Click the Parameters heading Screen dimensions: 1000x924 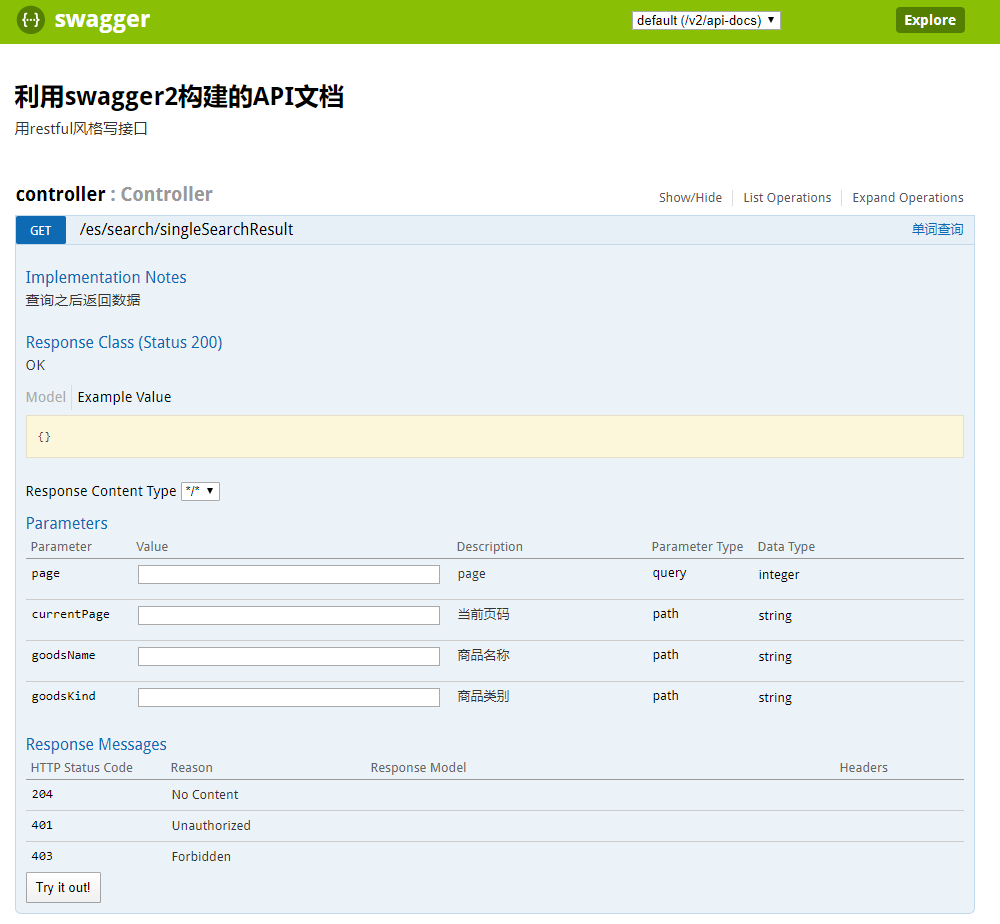[66, 524]
